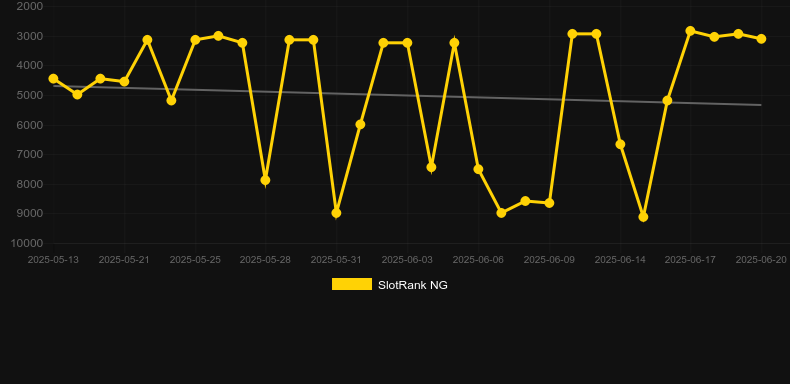Viewport: 790px width, 384px height.
Task: Click the 5000 y-axis label
Action: coord(30,95)
